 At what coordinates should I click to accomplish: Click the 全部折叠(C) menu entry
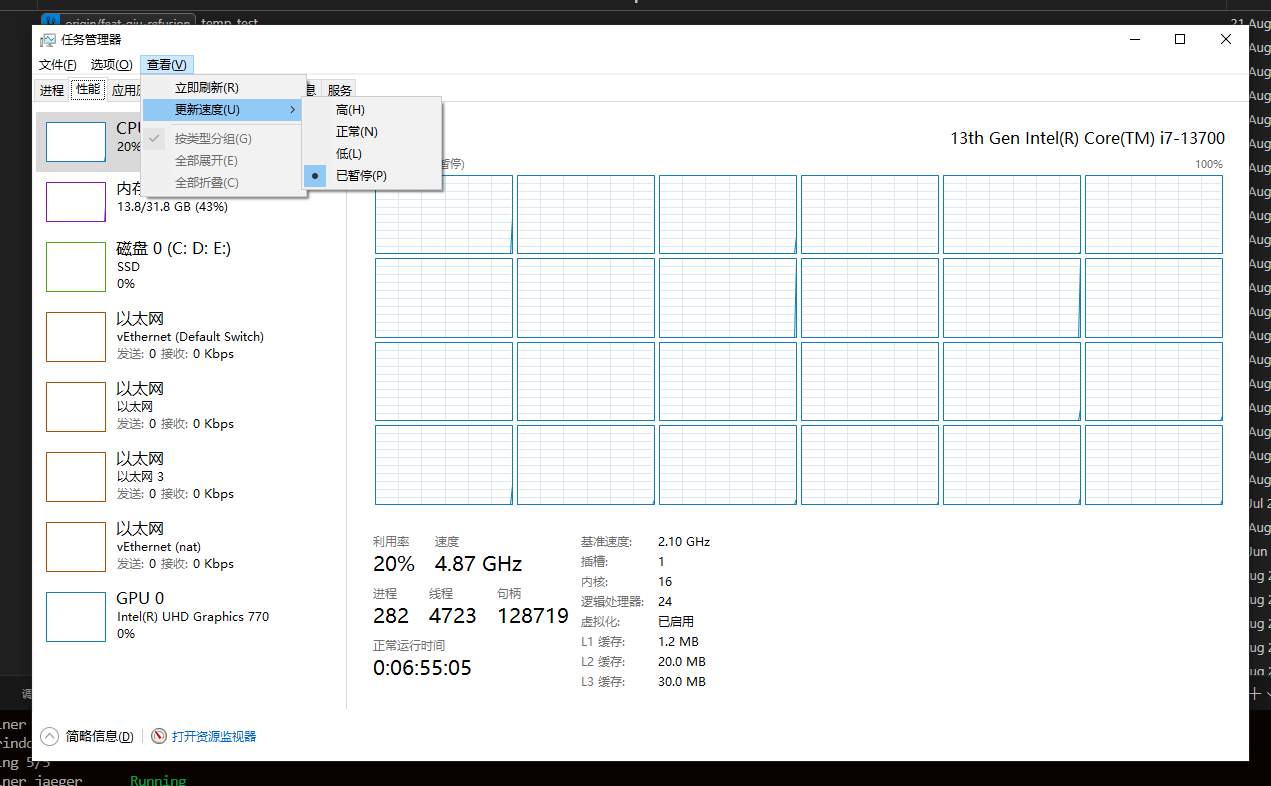click(224, 183)
